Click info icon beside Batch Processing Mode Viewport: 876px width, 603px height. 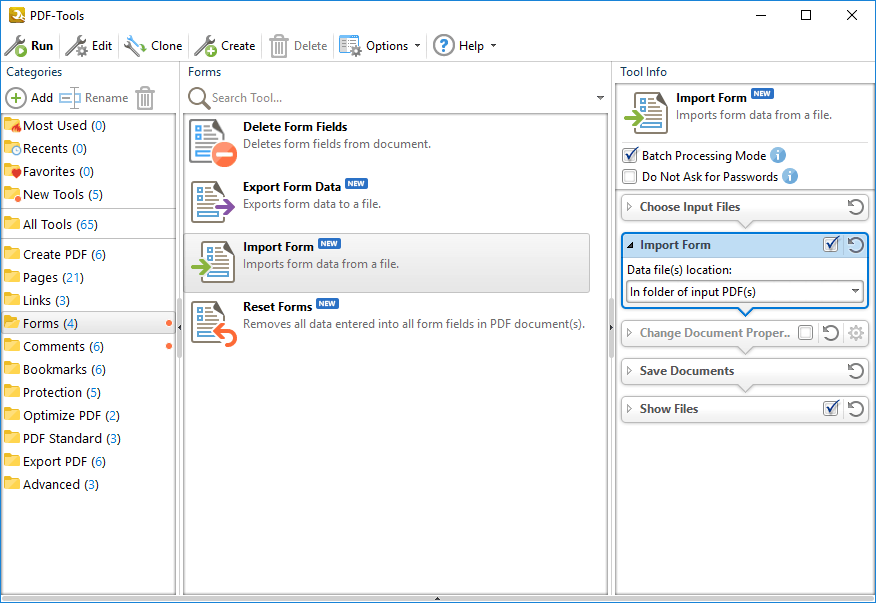click(x=778, y=155)
